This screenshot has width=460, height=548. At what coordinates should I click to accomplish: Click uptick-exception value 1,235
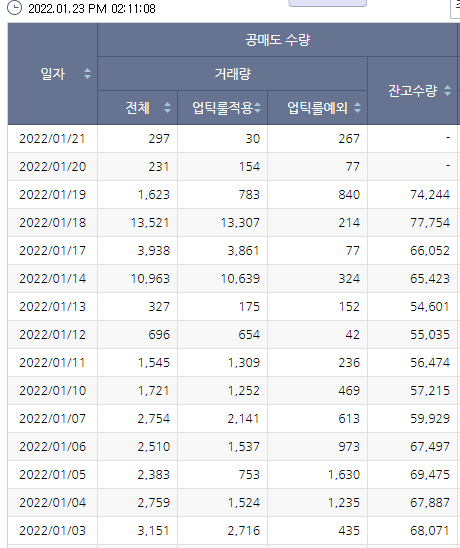344,503
